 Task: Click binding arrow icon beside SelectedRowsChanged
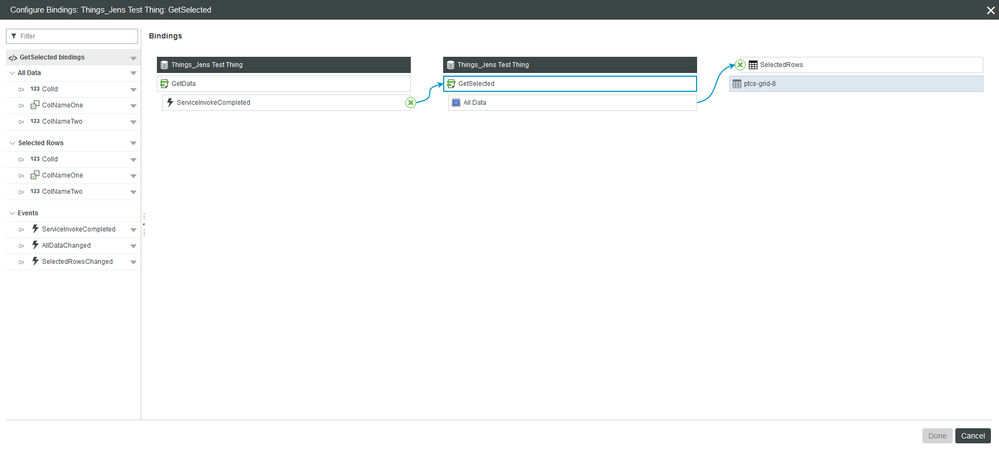[x=20, y=262]
